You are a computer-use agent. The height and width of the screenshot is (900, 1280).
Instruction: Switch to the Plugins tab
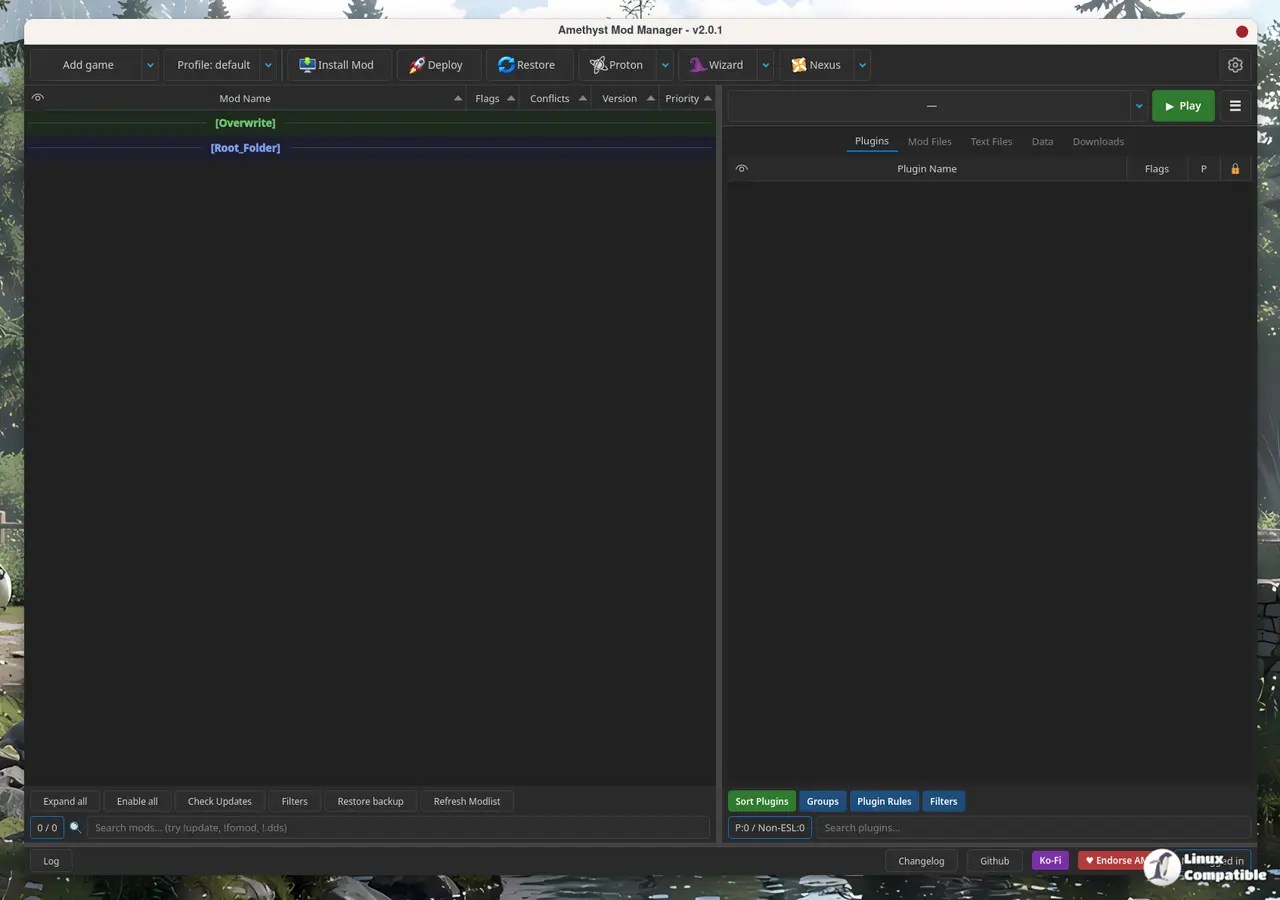tap(872, 141)
